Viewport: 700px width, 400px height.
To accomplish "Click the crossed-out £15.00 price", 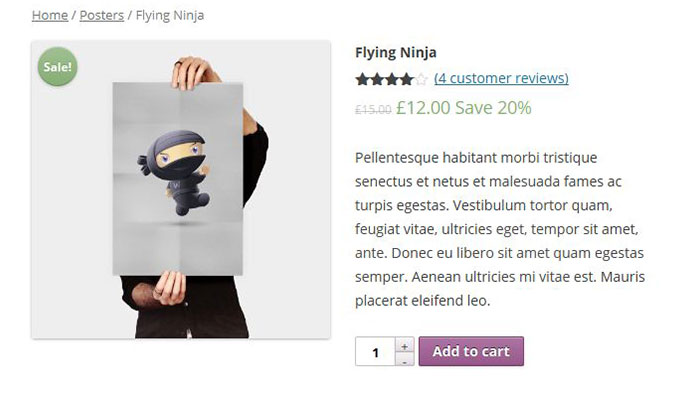I will (x=373, y=109).
